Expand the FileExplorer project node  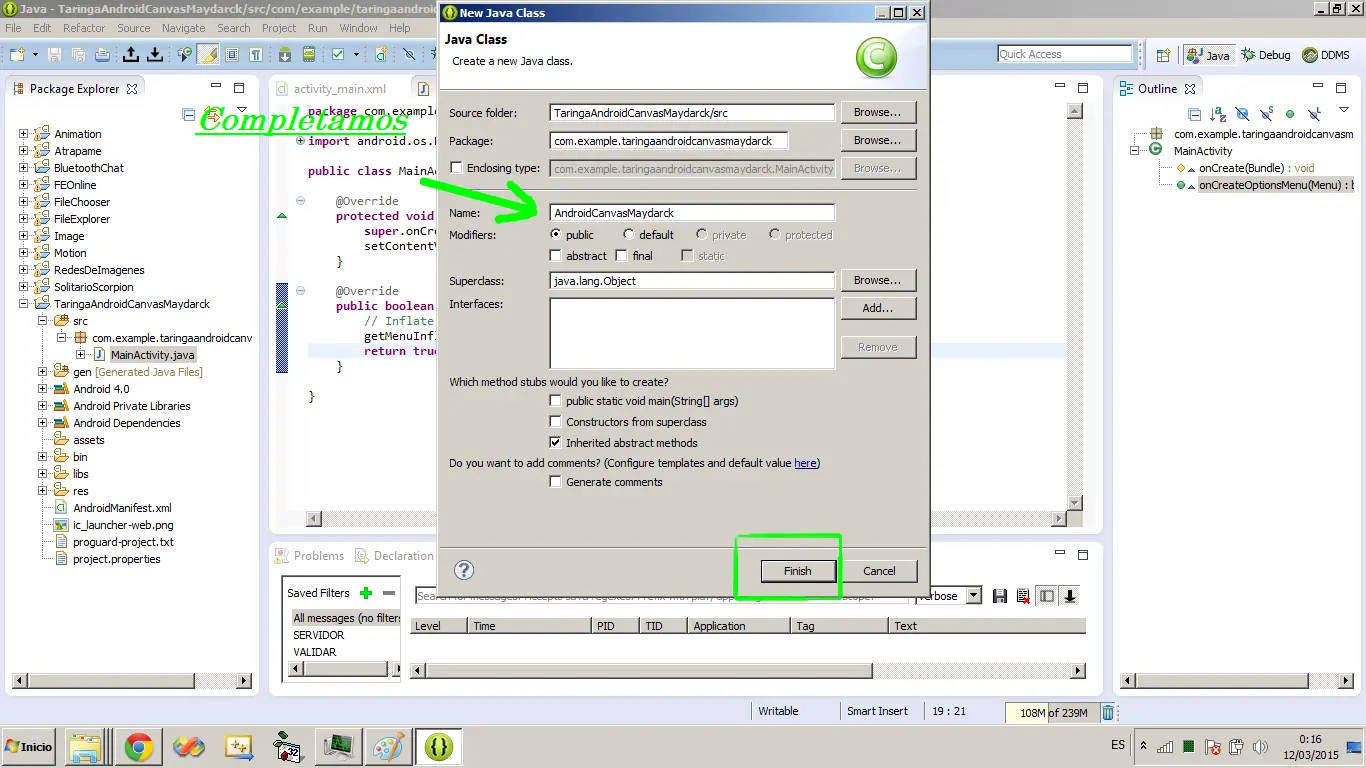coord(24,219)
